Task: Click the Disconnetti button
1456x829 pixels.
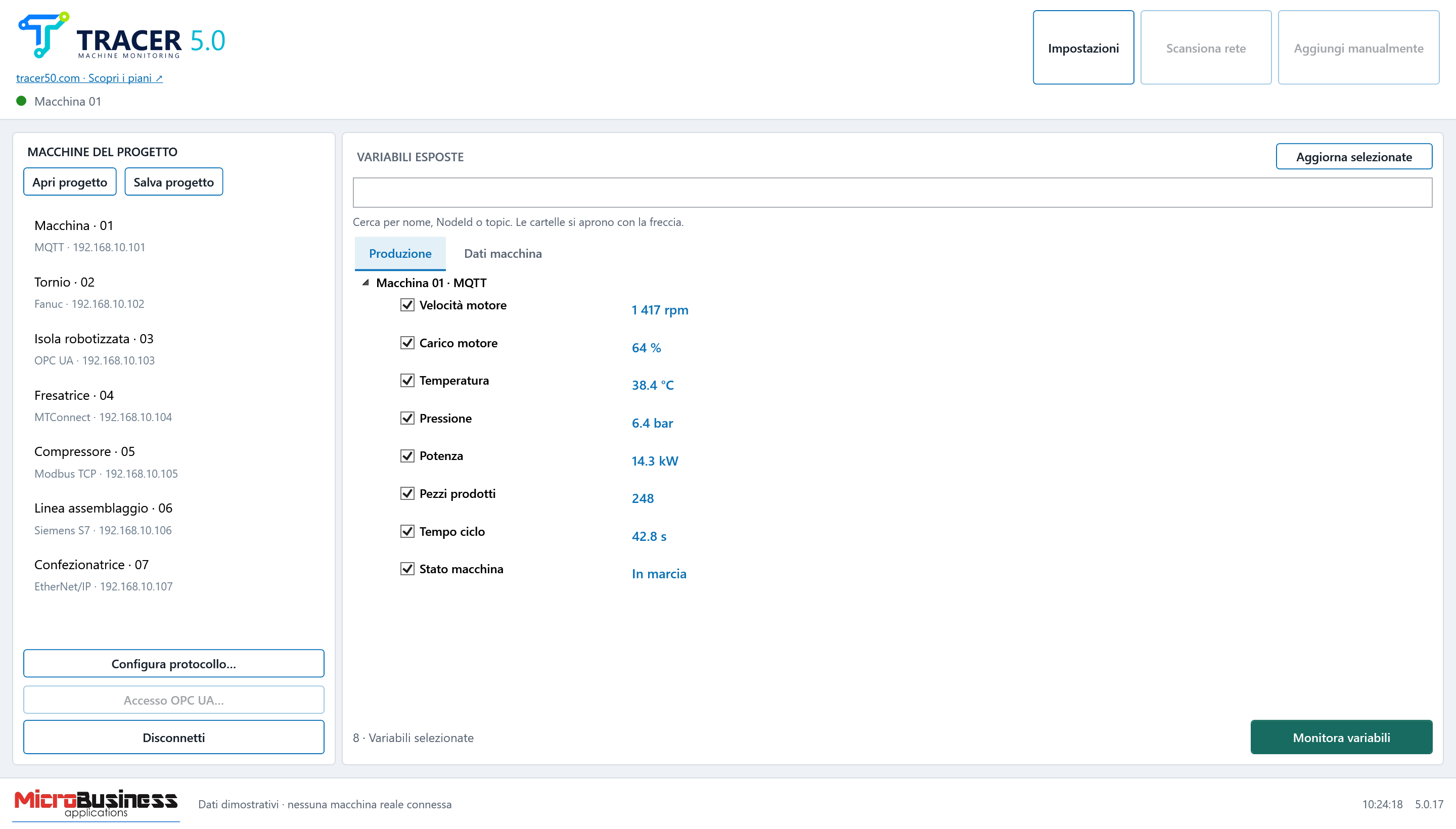Action: pos(174,738)
